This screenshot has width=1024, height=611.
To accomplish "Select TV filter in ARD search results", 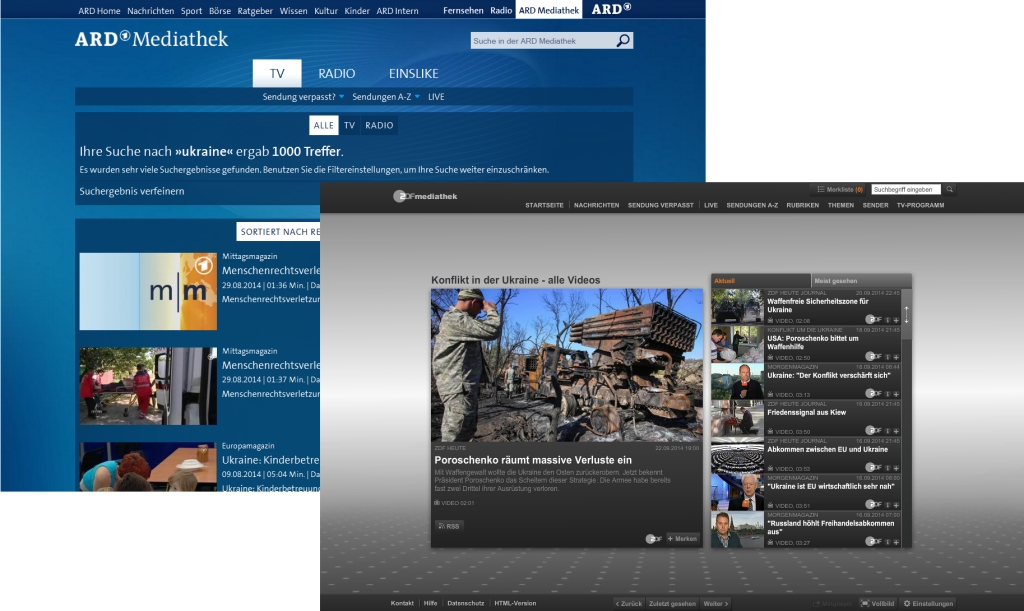I will pyautogui.click(x=349, y=125).
